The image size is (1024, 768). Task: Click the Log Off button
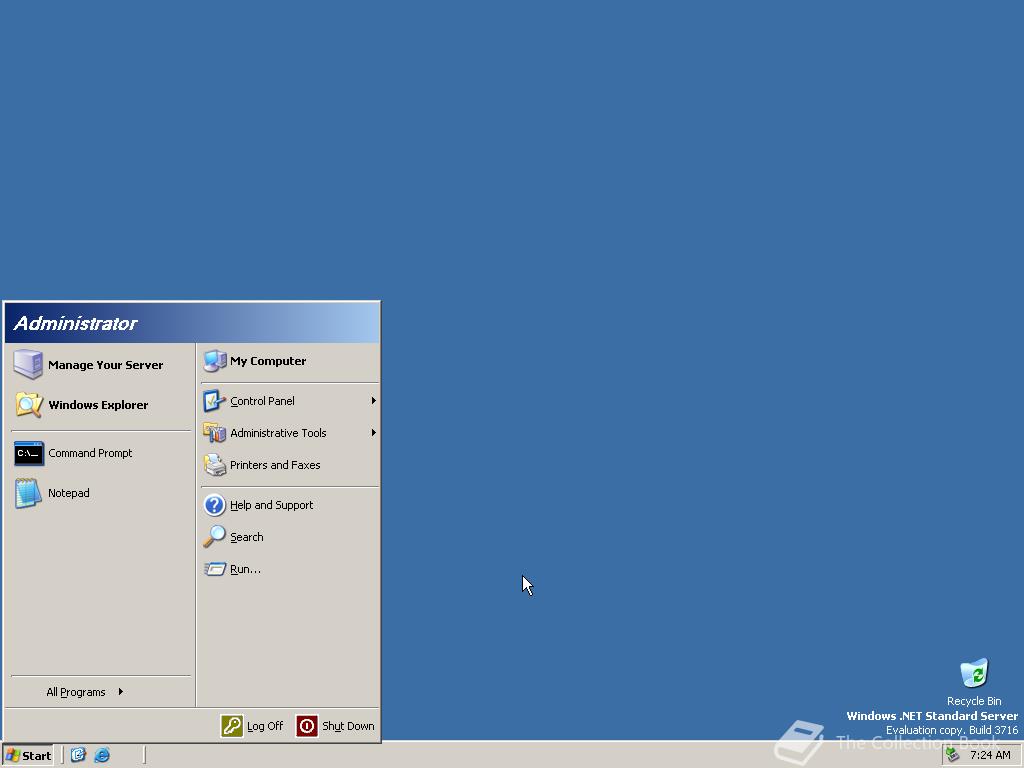pyautogui.click(x=252, y=726)
